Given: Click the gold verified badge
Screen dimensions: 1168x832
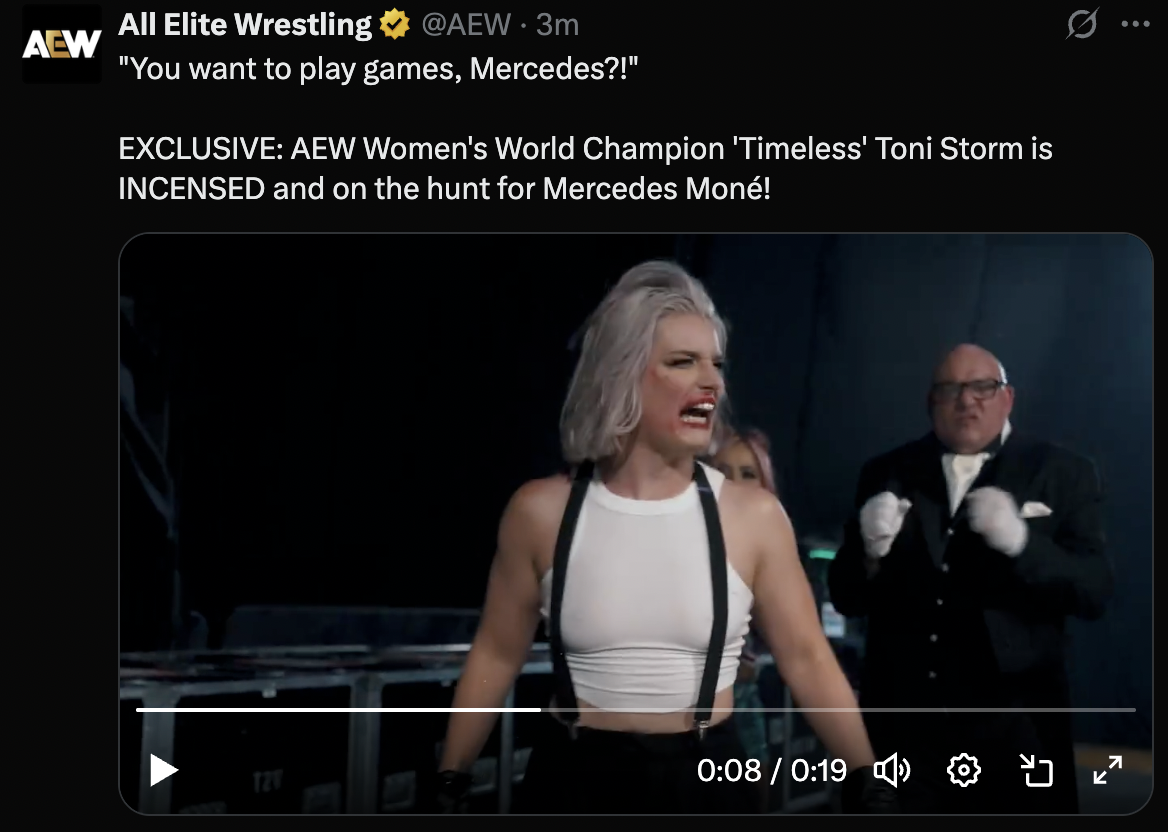Looking at the screenshot, I should [395, 25].
